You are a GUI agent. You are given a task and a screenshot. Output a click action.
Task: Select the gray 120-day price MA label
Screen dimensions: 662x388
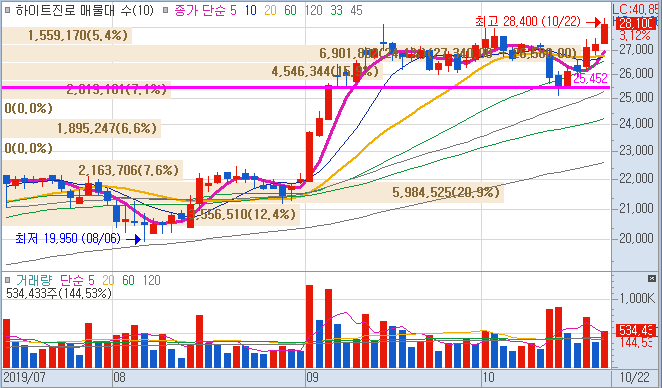(x=313, y=11)
